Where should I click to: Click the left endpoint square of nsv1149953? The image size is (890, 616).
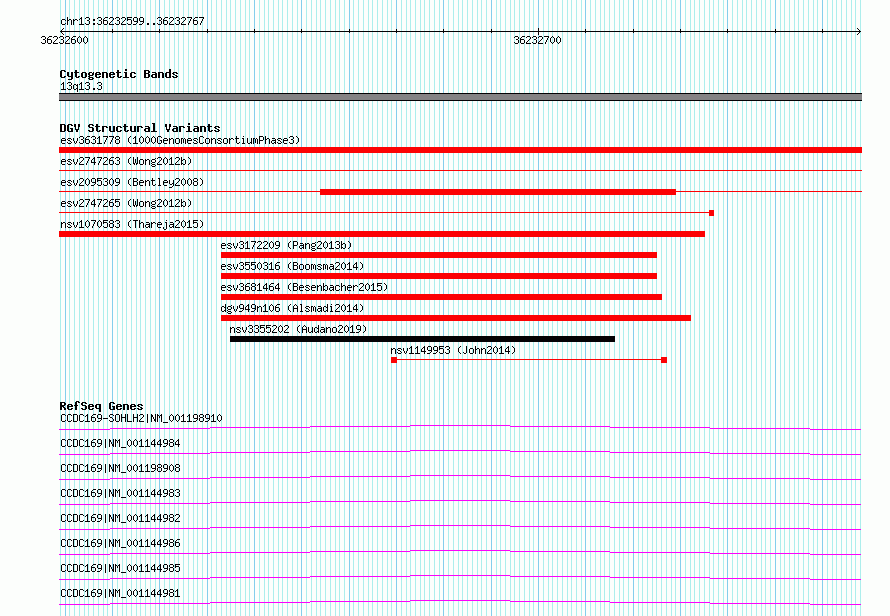(394, 360)
